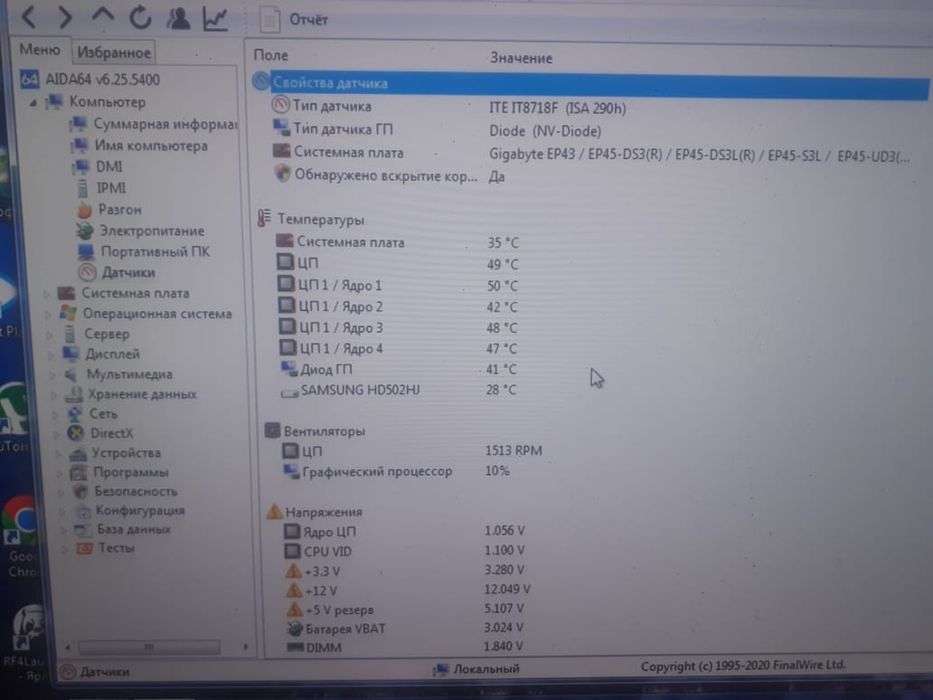
Task: Click the SAMSUNG HD502HJ drive icon
Action: click(x=290, y=392)
